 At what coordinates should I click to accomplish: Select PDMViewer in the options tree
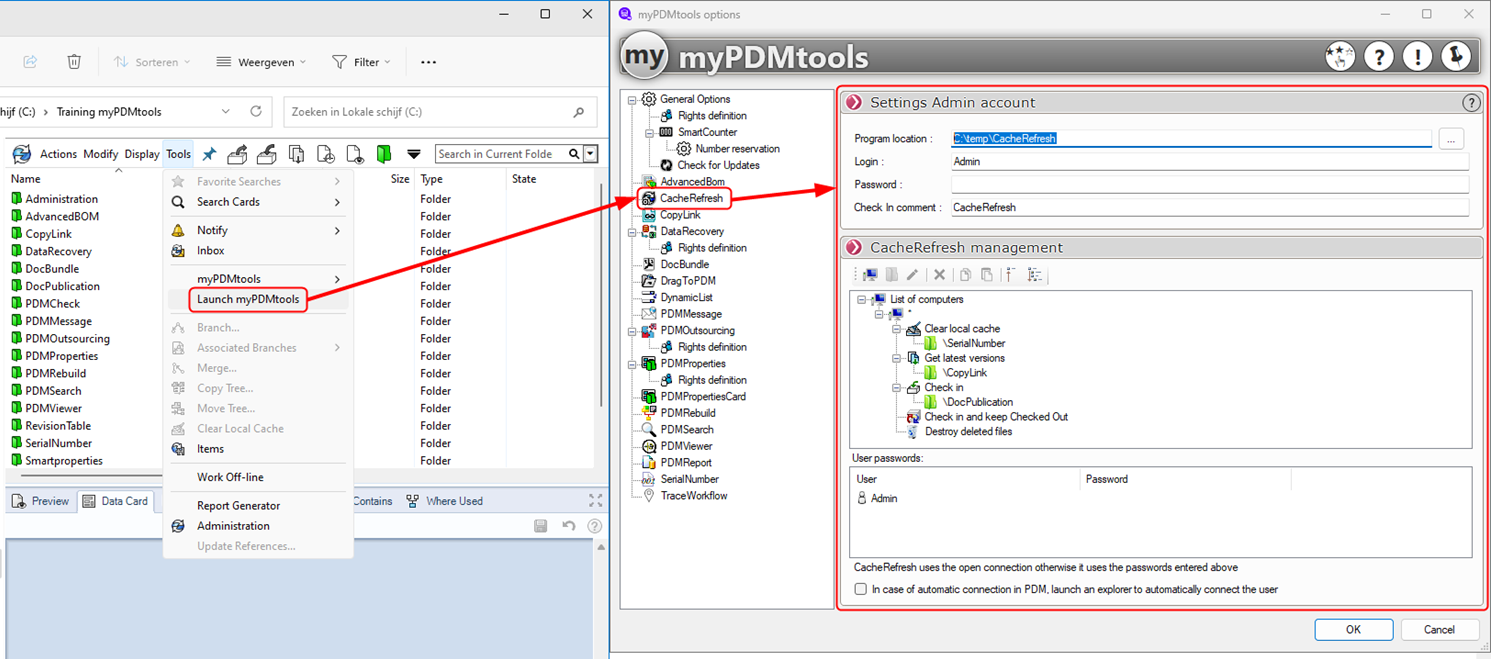688,446
